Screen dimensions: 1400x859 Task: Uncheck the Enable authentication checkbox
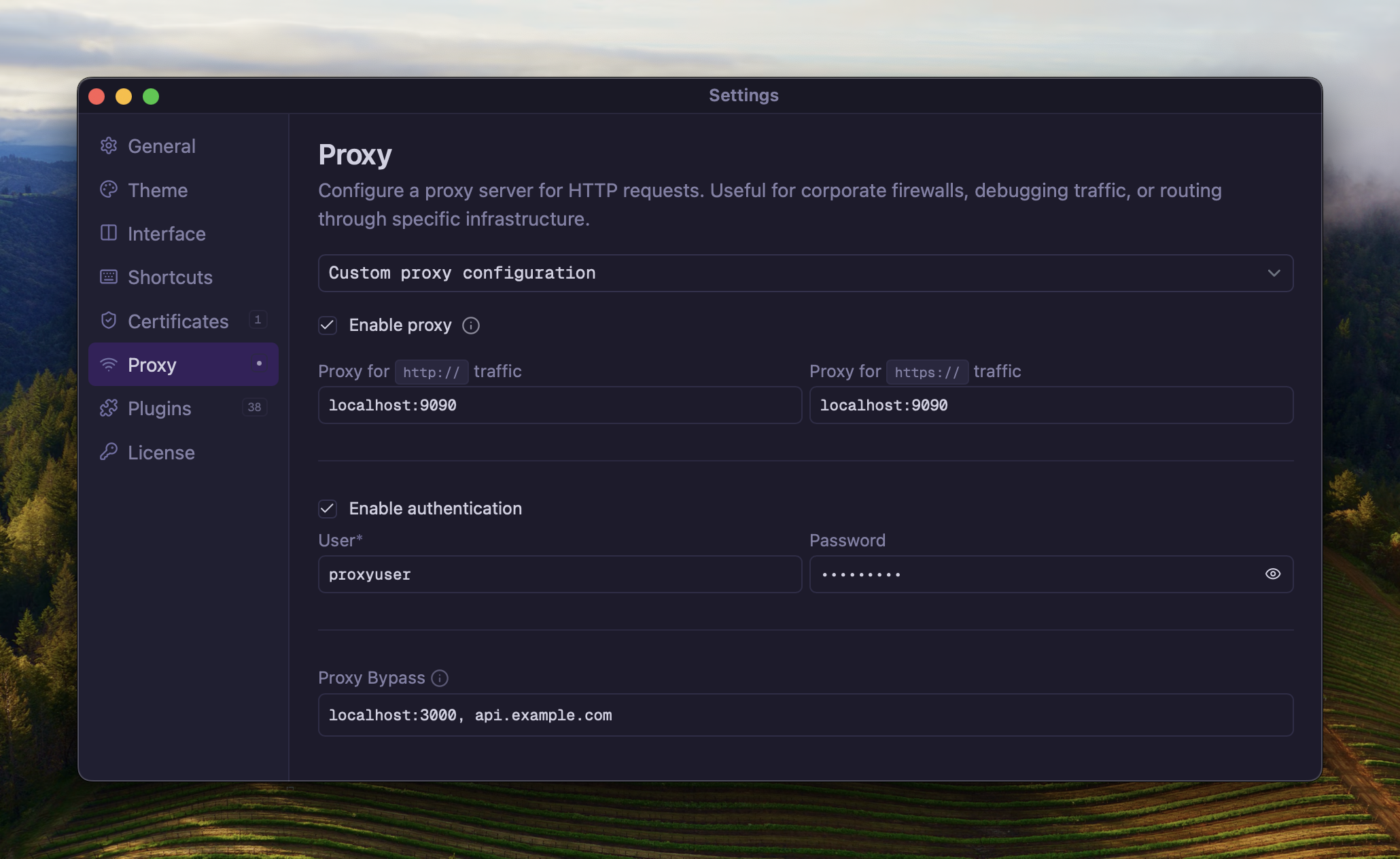(x=328, y=508)
